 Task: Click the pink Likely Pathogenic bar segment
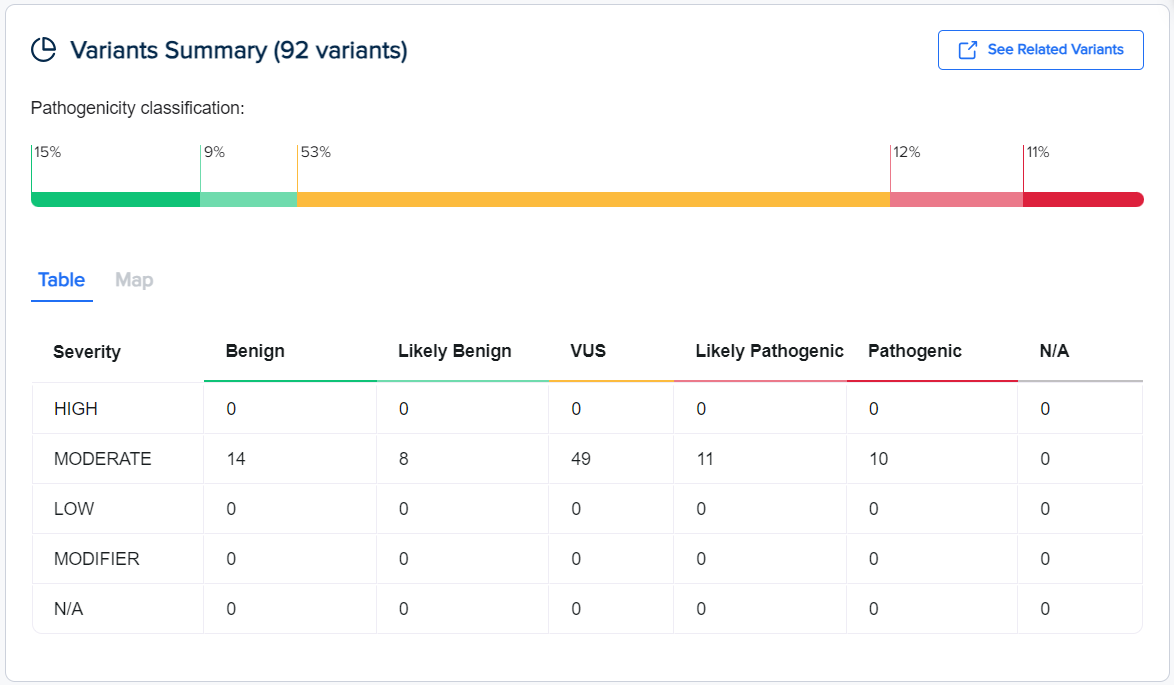pos(956,199)
